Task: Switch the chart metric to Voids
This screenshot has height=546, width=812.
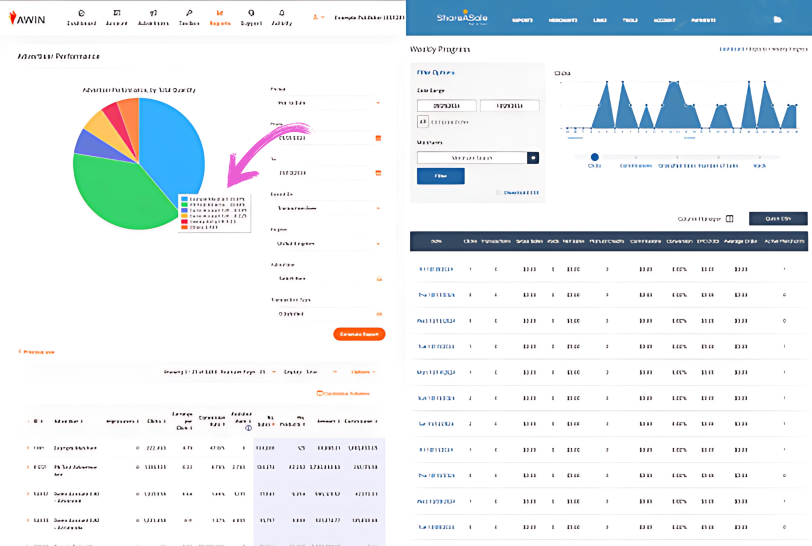Action: click(759, 166)
